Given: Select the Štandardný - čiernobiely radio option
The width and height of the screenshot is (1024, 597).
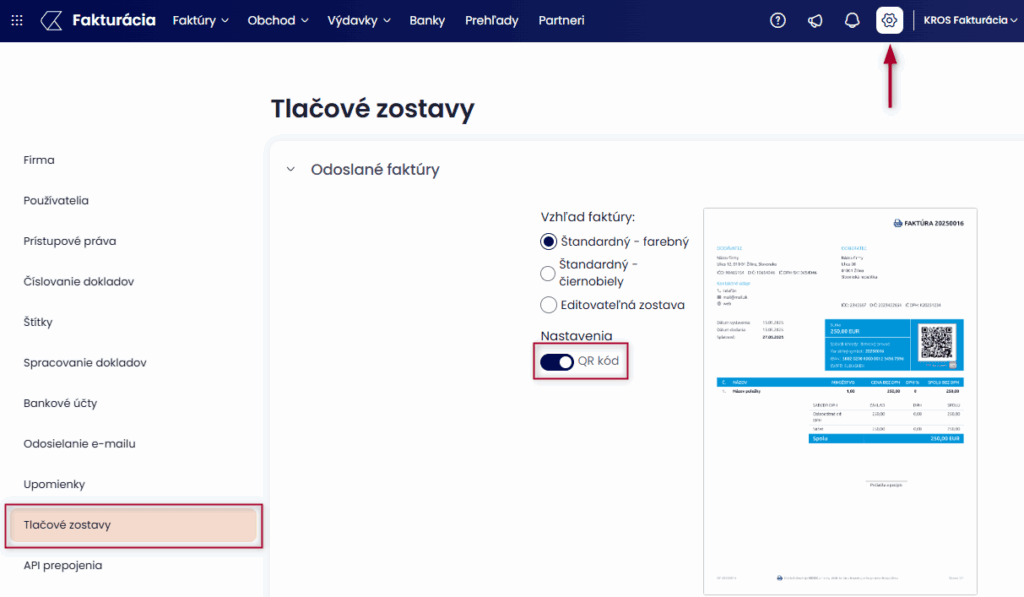Looking at the screenshot, I should 548,273.
